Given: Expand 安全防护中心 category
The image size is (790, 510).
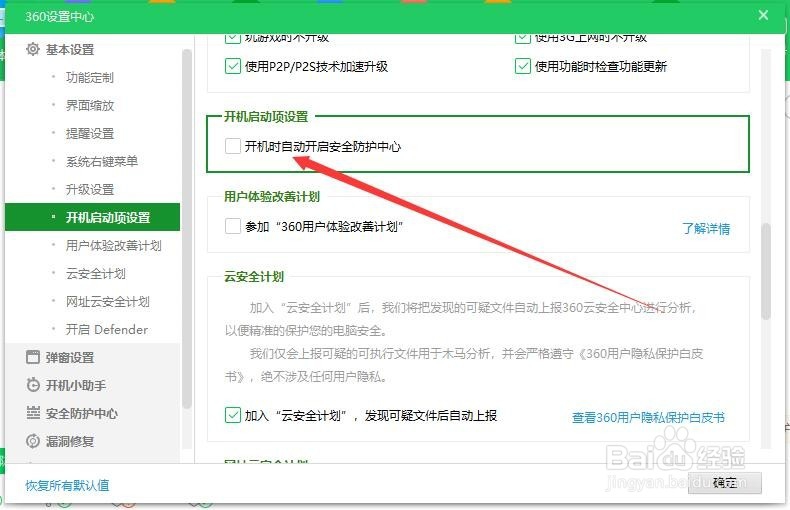Looking at the screenshot, I should (82, 413).
